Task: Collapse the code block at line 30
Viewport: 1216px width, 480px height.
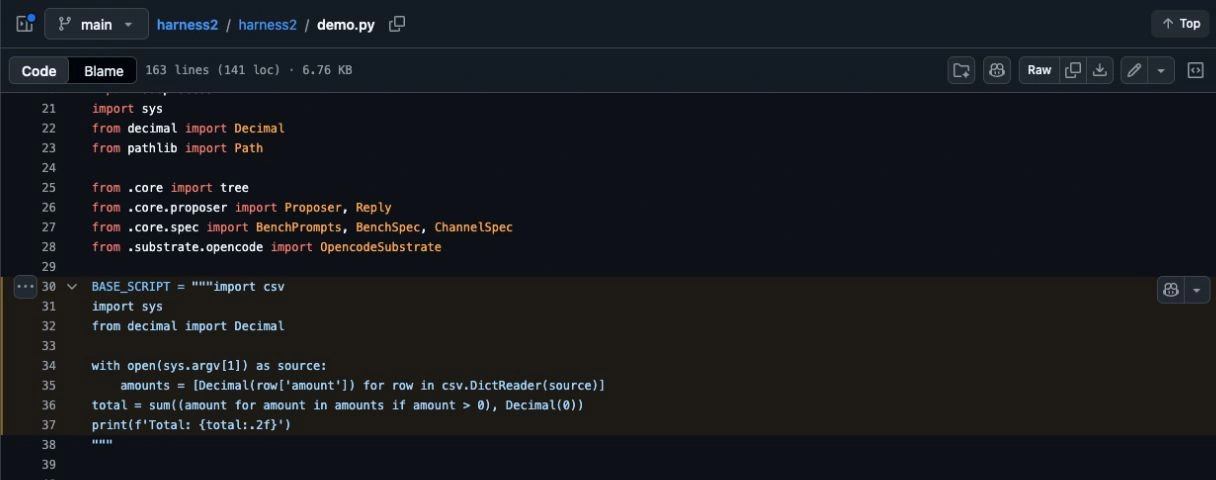Action: [x=71, y=287]
